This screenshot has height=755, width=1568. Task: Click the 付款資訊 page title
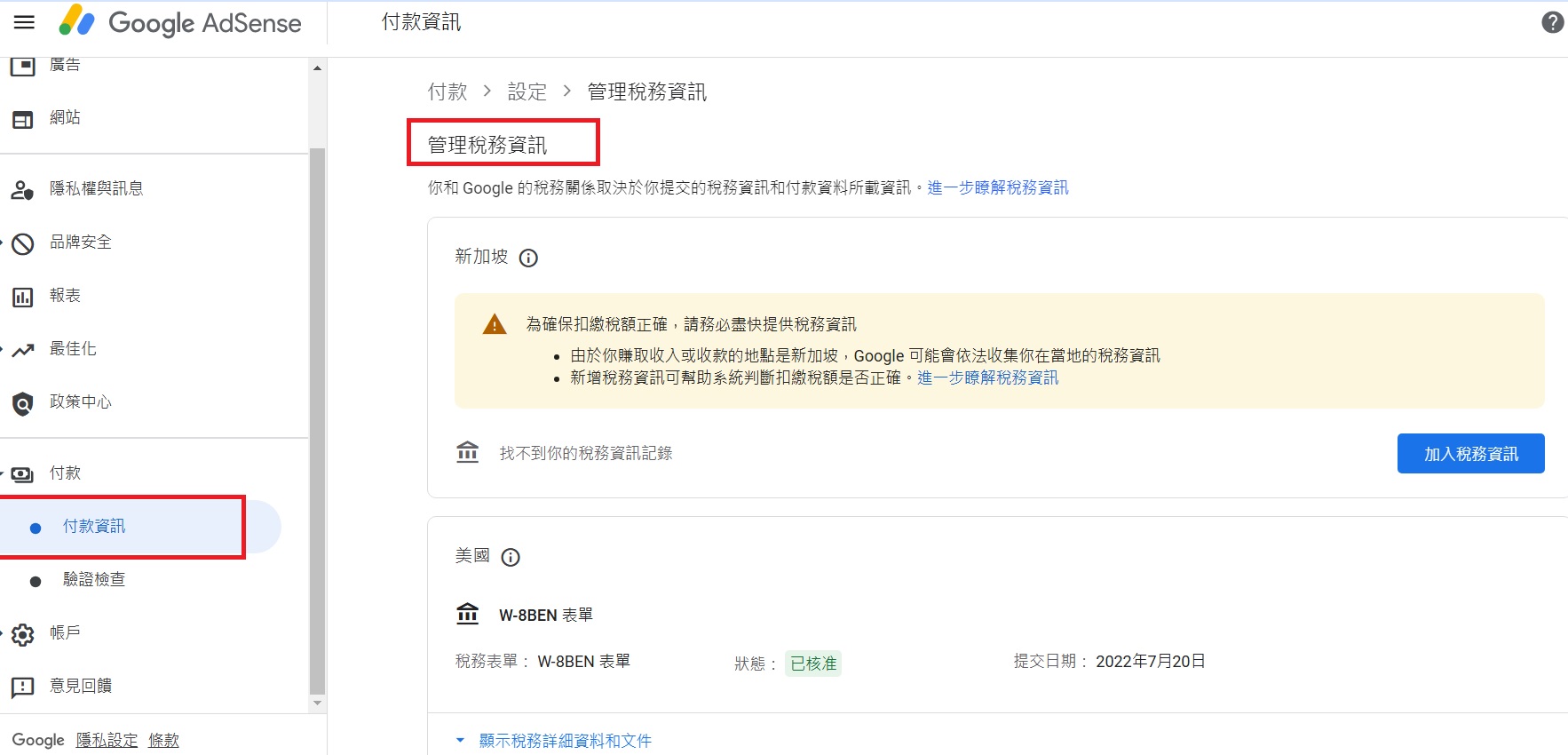coord(422,22)
